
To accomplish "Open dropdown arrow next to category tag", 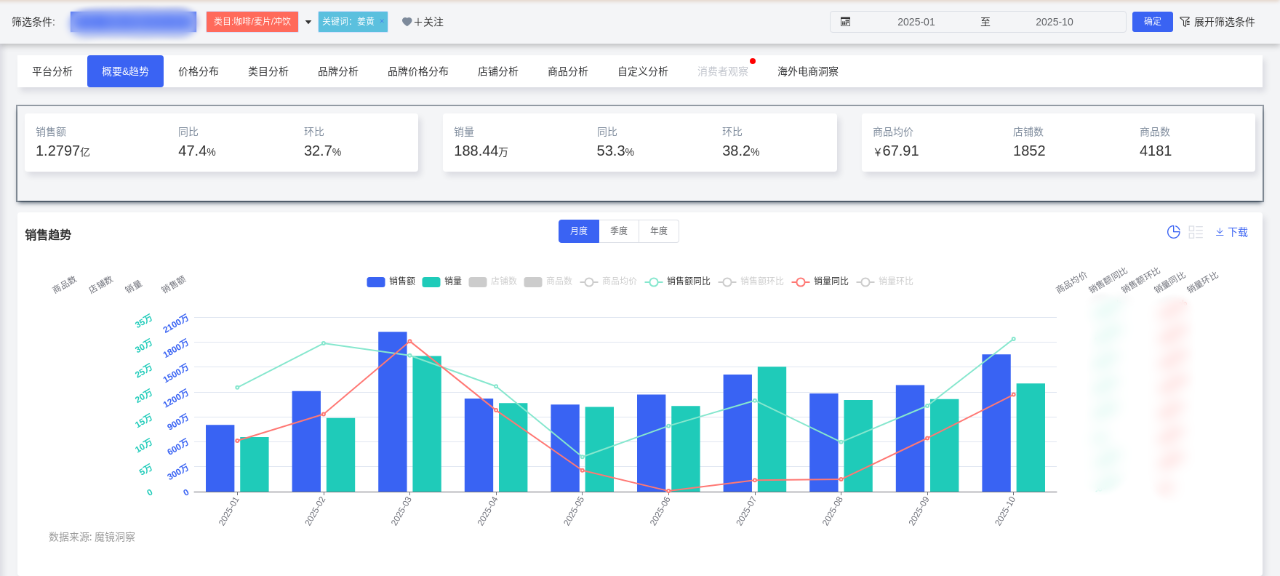I will point(308,22).
